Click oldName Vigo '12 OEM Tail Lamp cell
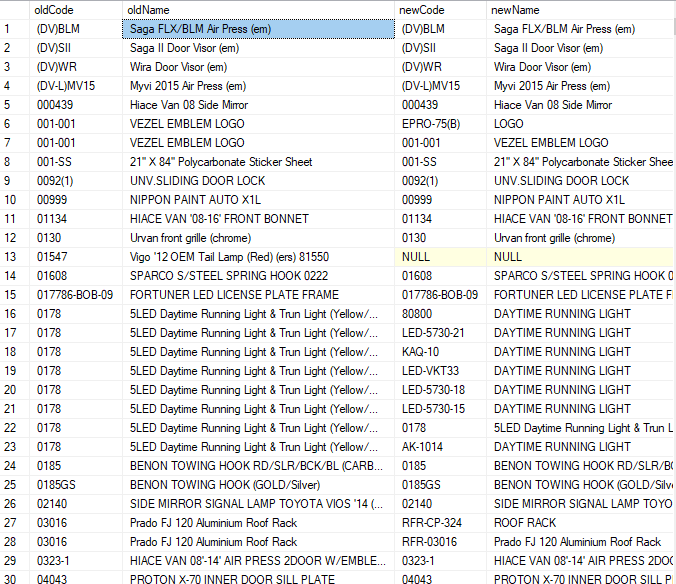 coord(258,257)
